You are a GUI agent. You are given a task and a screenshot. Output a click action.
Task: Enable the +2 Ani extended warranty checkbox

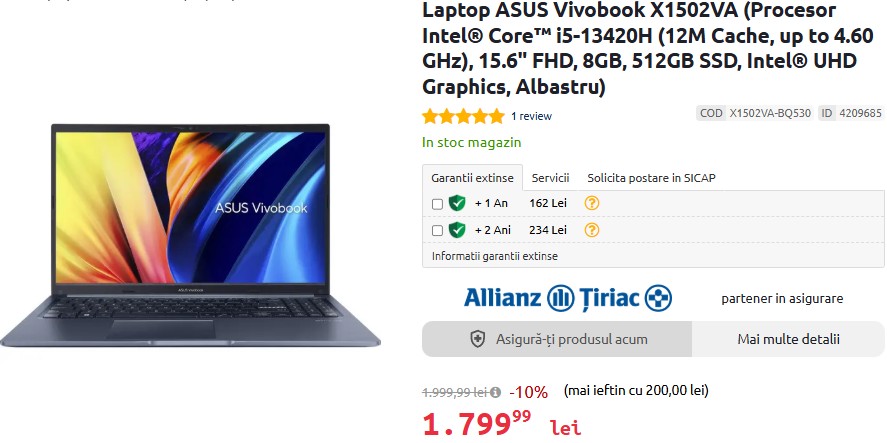(x=437, y=231)
